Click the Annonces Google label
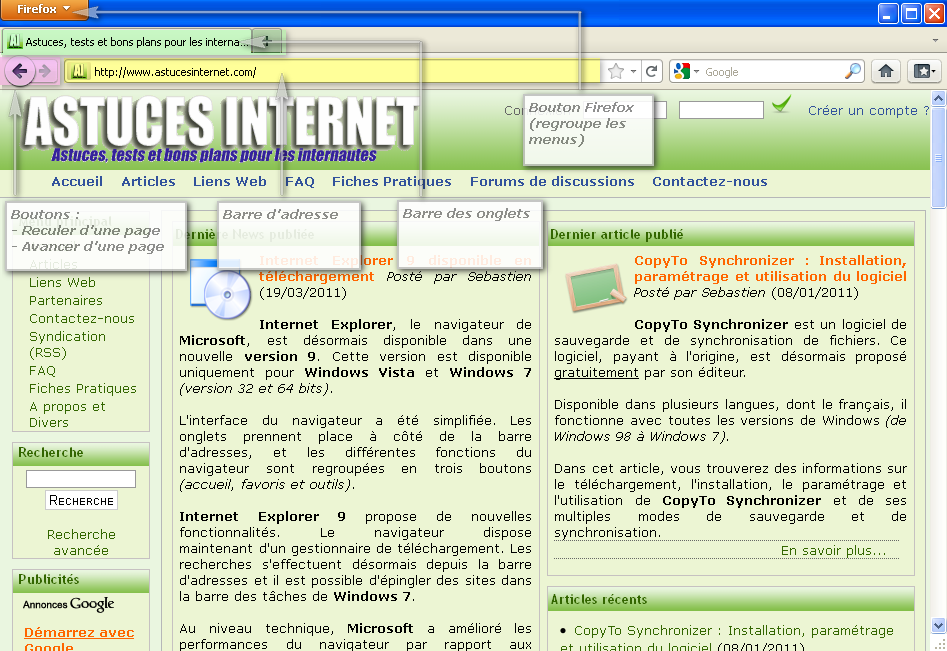The height and width of the screenshot is (651, 947). click(68, 604)
